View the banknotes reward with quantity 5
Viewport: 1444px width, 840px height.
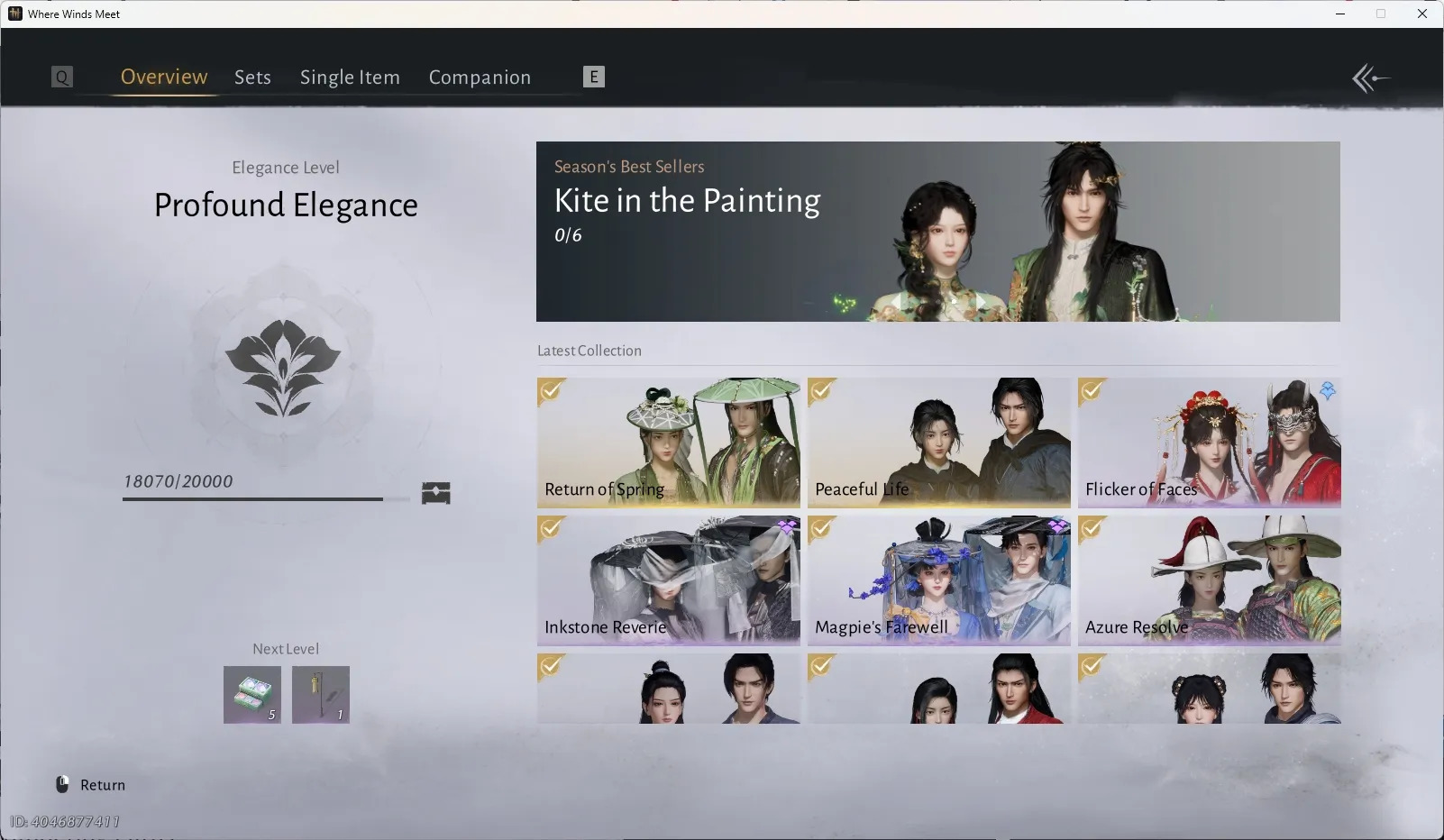252,695
